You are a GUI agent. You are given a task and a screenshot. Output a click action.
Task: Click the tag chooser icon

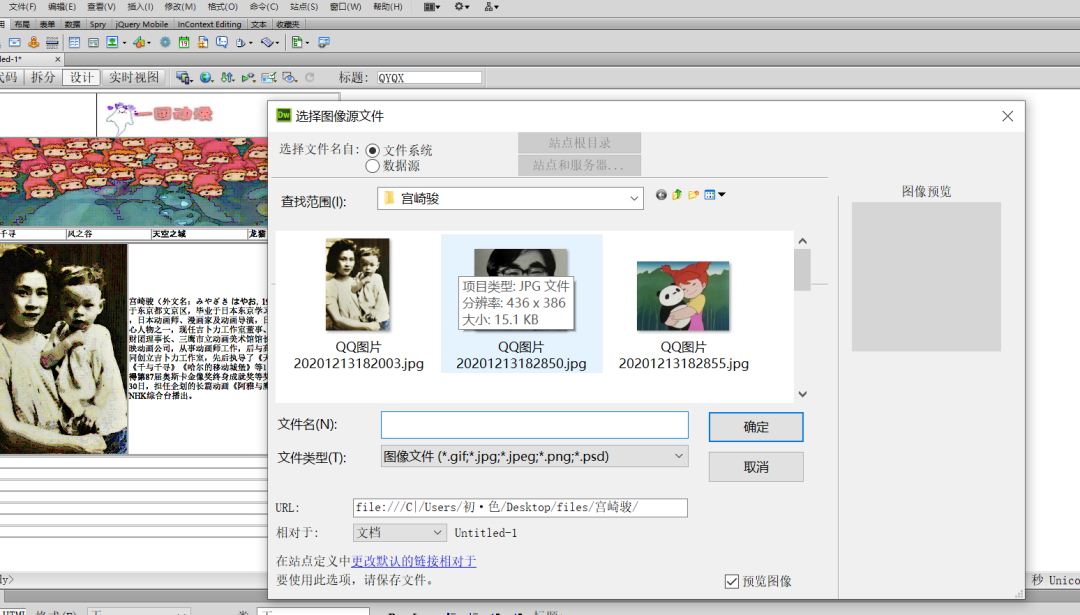coord(324,42)
